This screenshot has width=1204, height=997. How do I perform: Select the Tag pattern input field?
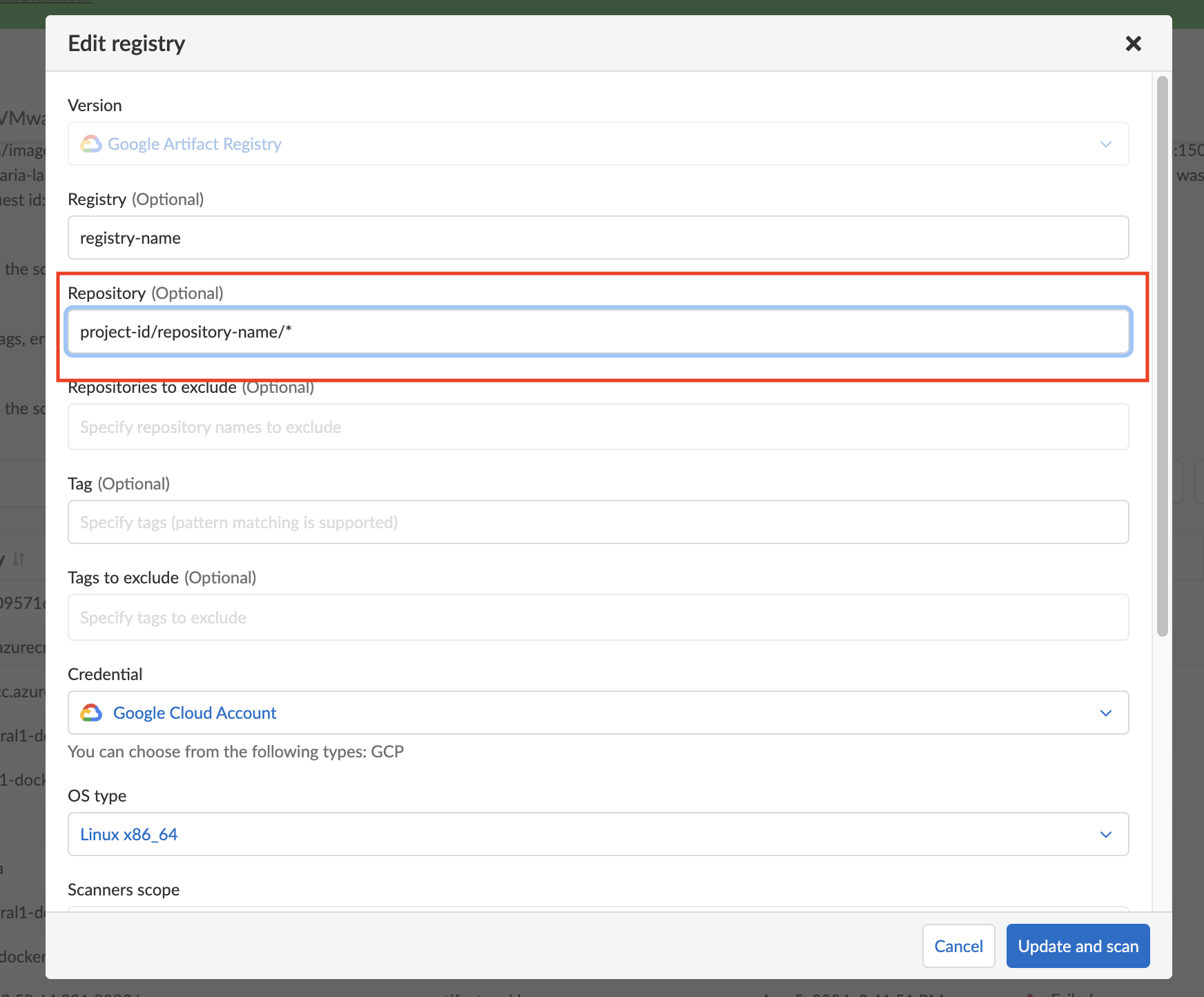tap(598, 522)
